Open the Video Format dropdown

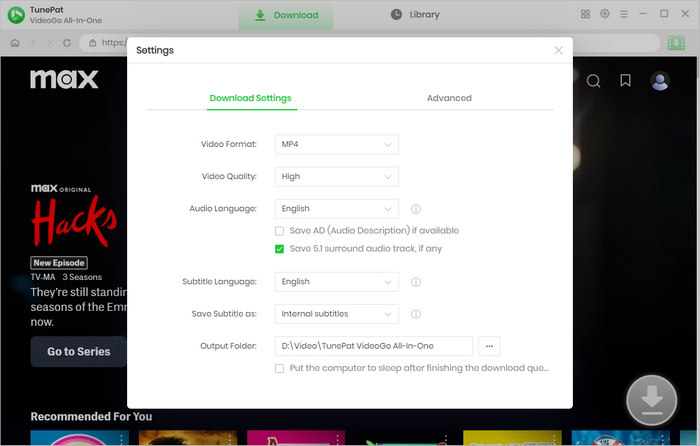[337, 144]
